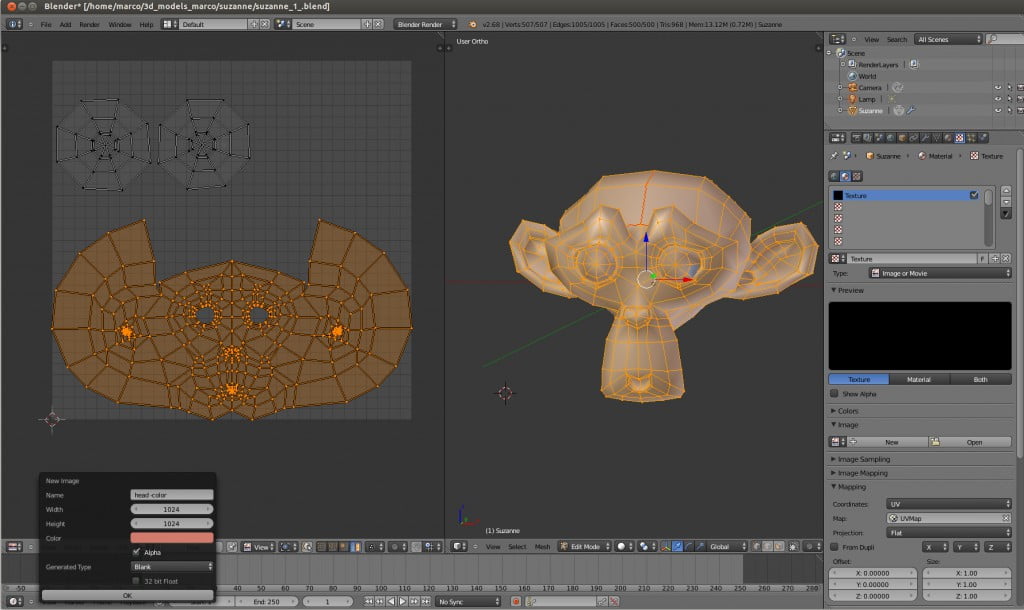Click the Name field head-color
Viewport: 1024px width, 610px height.
pyautogui.click(x=172, y=495)
